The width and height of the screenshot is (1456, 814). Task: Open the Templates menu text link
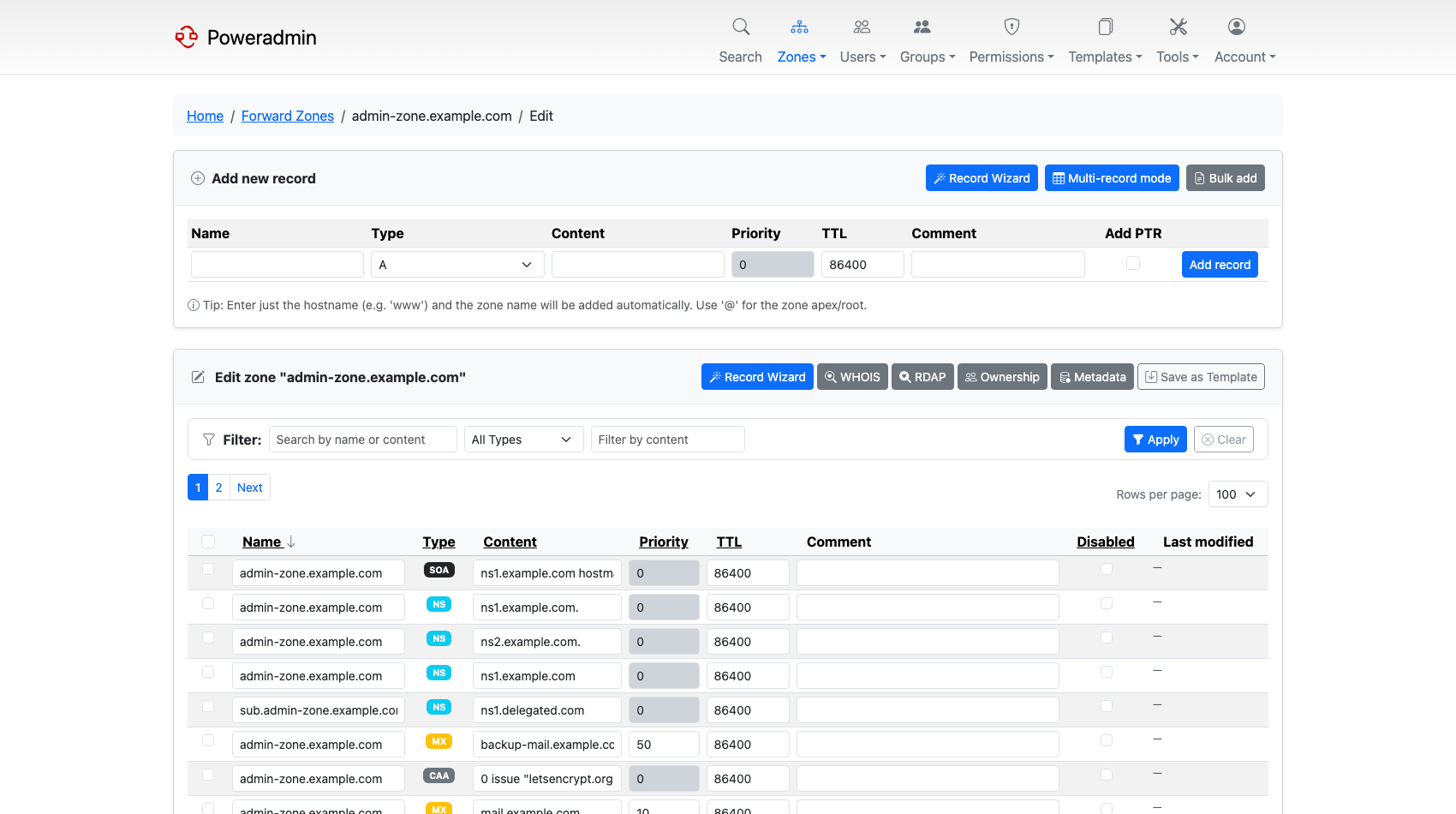[x=1105, y=57]
